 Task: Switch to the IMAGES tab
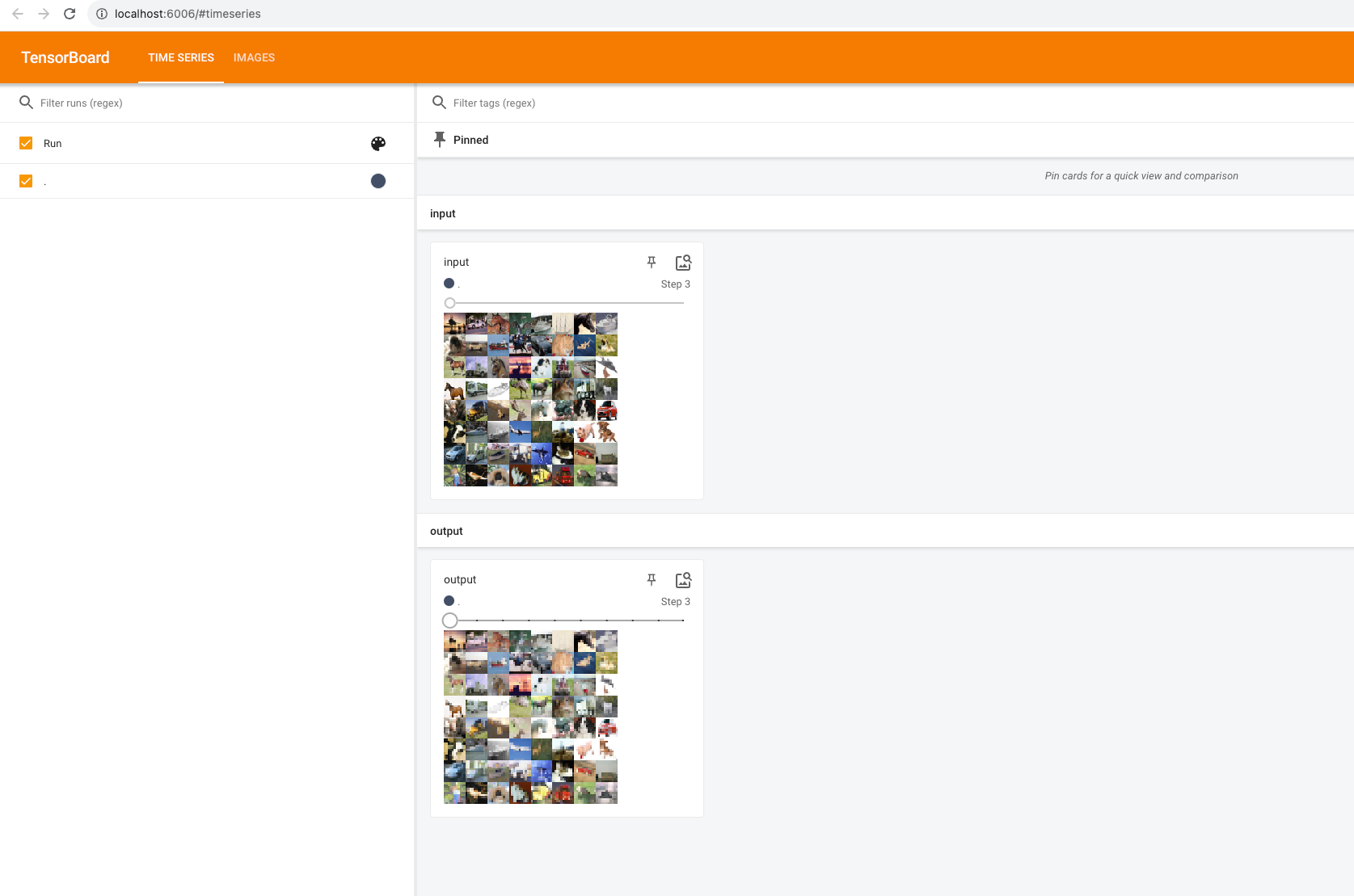click(254, 57)
